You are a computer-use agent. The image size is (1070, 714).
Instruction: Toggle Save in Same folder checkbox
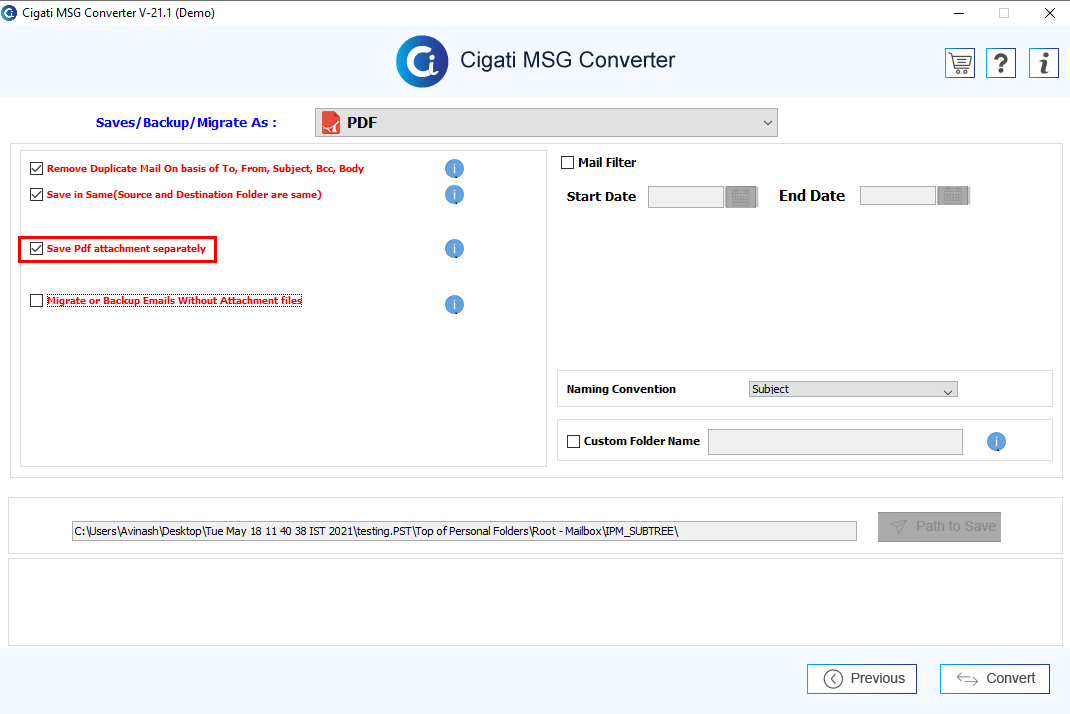click(37, 195)
